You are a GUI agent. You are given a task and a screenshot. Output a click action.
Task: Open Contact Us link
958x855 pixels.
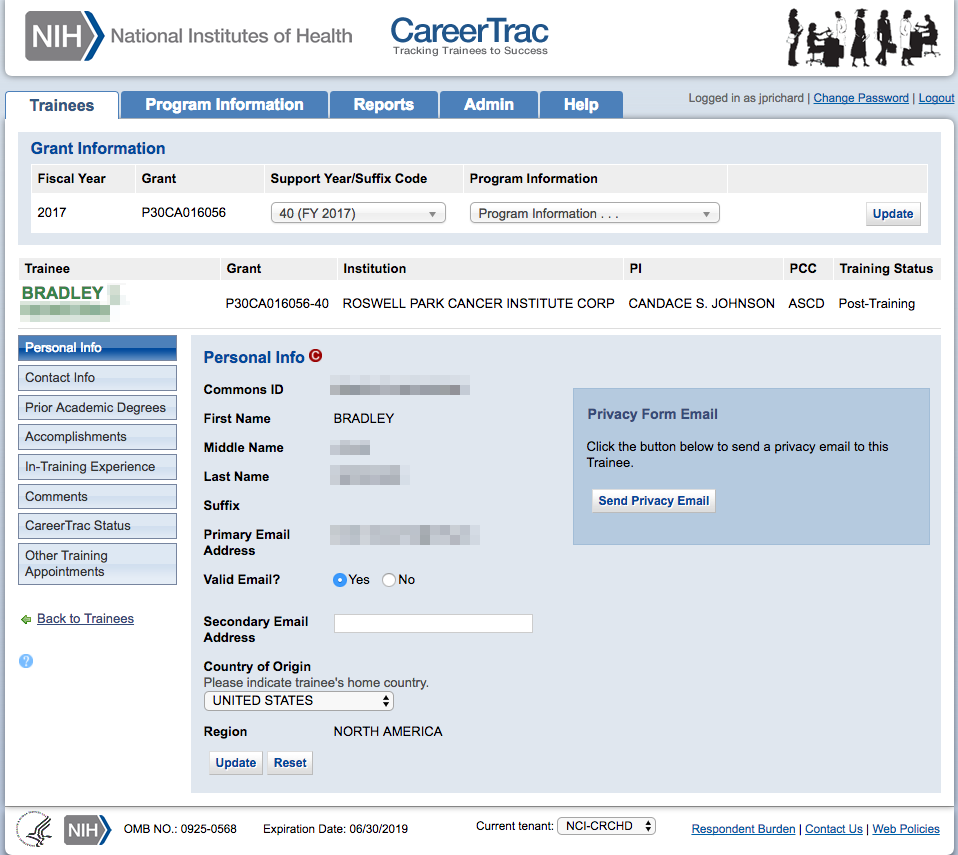(x=833, y=829)
